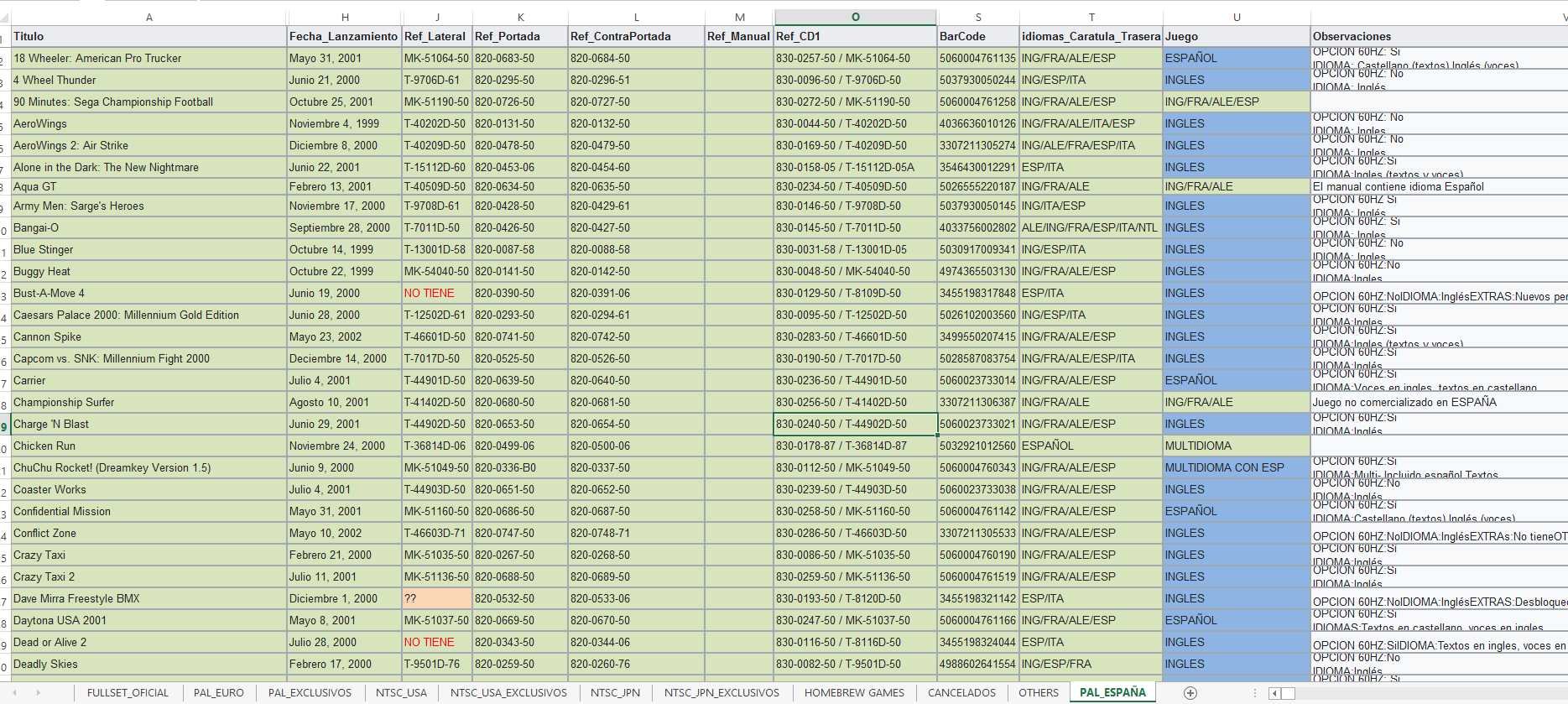The height and width of the screenshot is (704, 1568).
Task: Select Ref_CD1 cell '830-0240-50 / T-44902D-50'
Action: point(855,424)
